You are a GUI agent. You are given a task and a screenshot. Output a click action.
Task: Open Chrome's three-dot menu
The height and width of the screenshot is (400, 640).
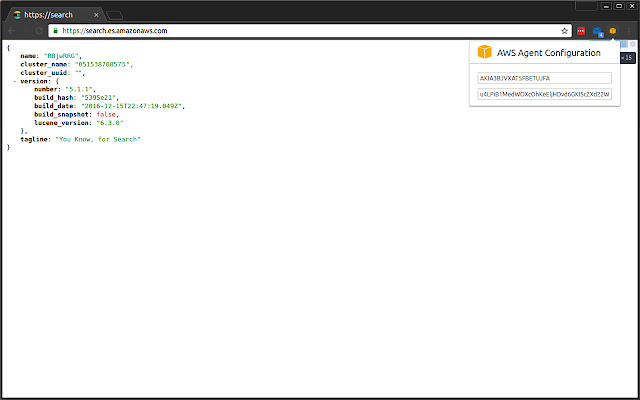[x=629, y=31]
